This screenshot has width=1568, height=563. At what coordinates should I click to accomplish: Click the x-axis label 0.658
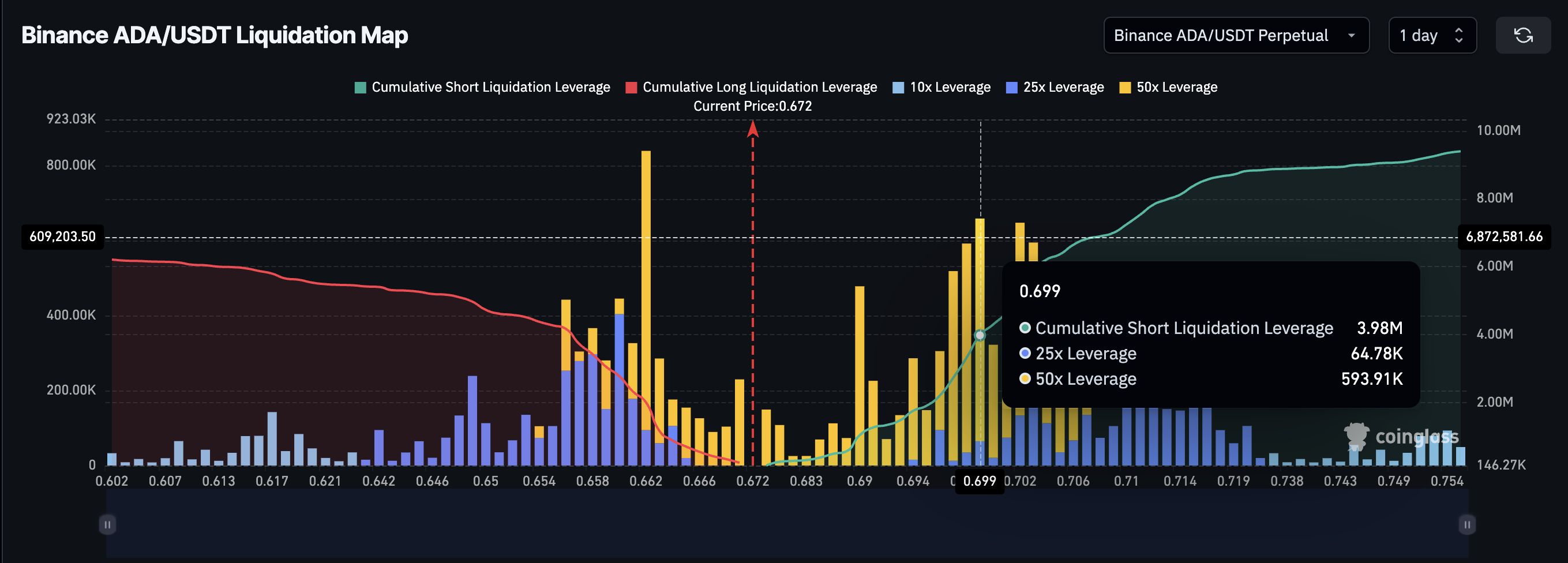pyautogui.click(x=592, y=481)
